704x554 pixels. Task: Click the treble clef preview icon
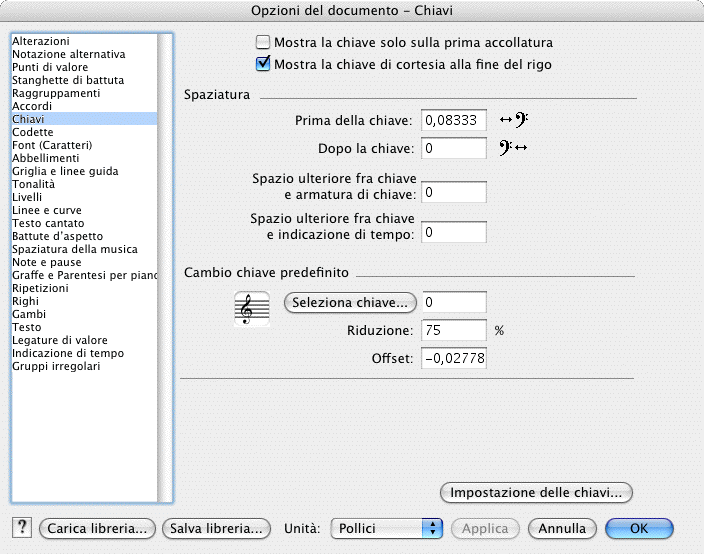pos(251,308)
